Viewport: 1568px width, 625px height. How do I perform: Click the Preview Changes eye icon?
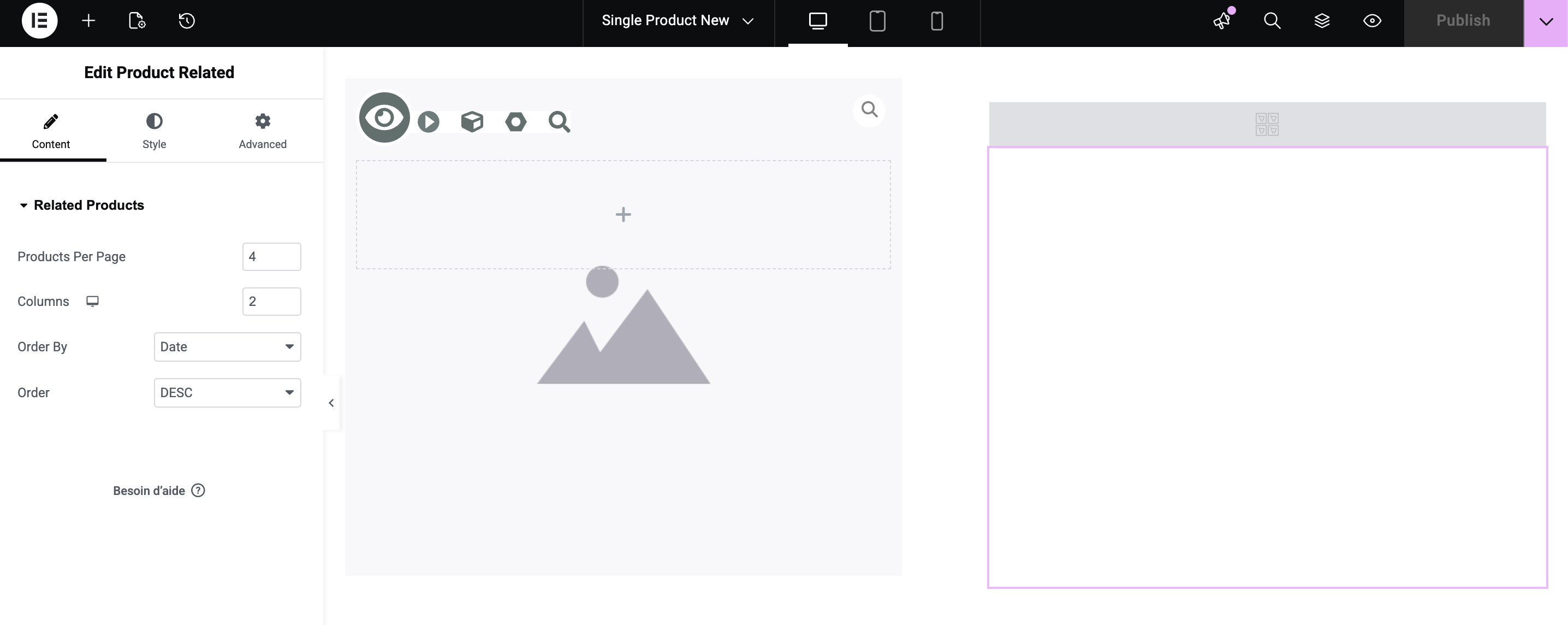1372,21
